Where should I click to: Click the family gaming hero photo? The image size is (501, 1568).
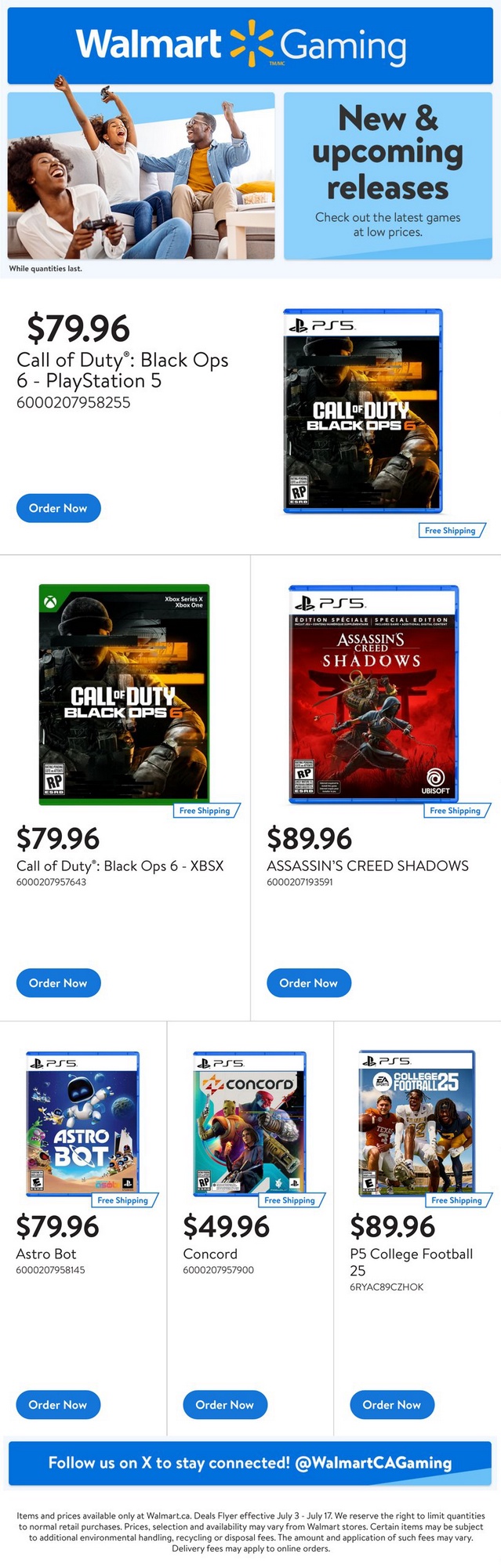pyautogui.click(x=141, y=176)
